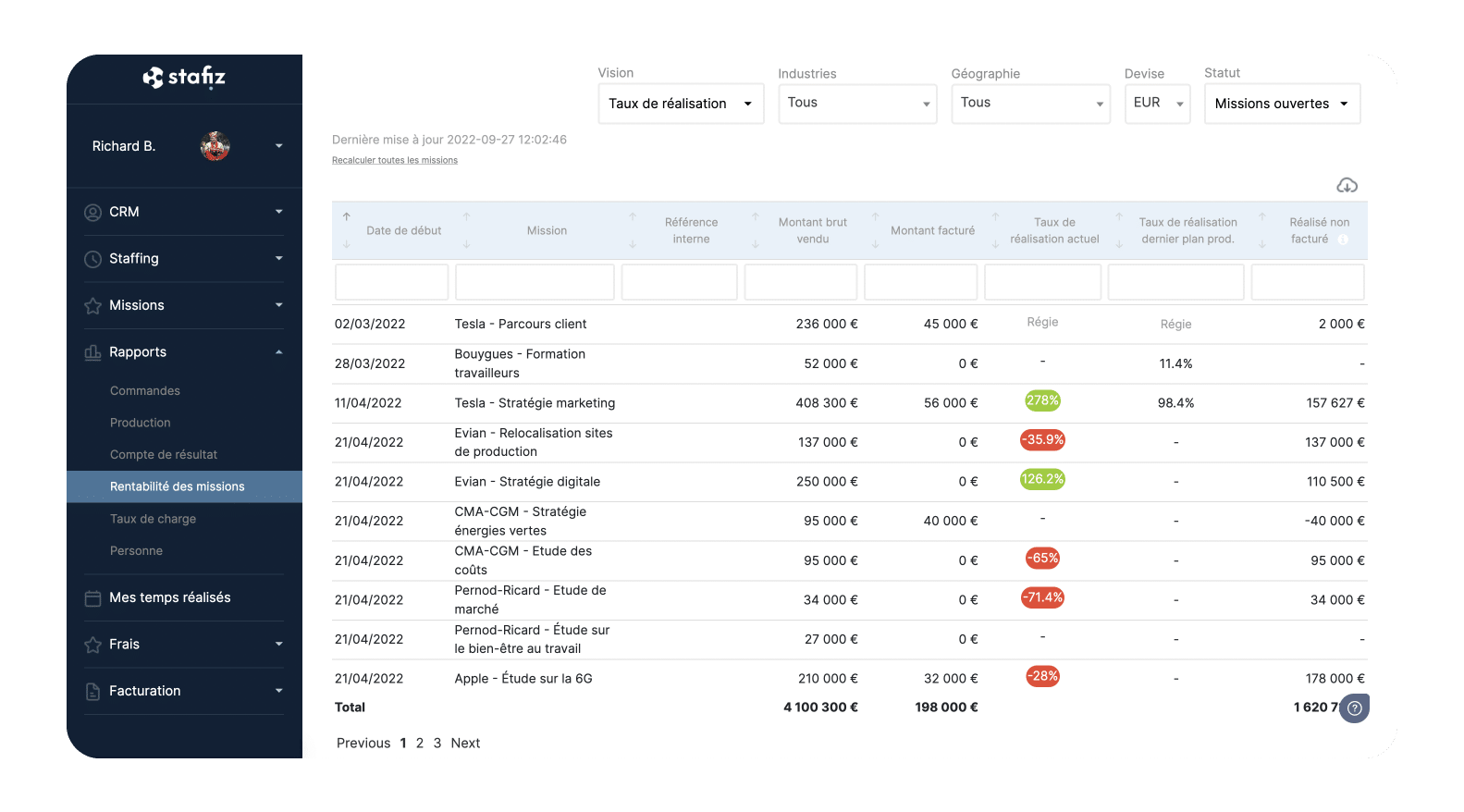The image size is (1464, 812).
Task: Expand the Frais menu arrow
Action: (x=278, y=645)
